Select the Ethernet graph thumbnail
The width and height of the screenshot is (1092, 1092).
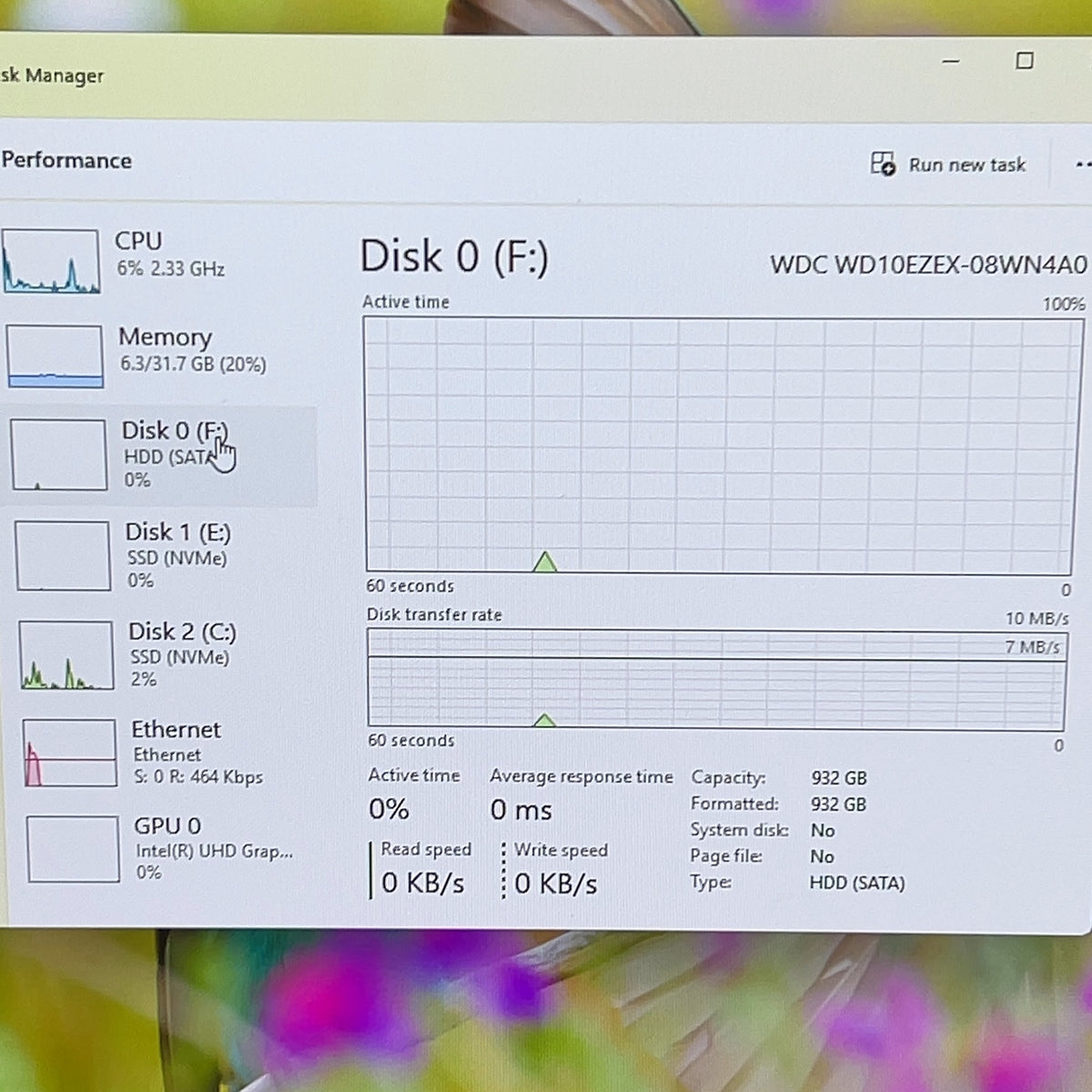[x=69, y=753]
